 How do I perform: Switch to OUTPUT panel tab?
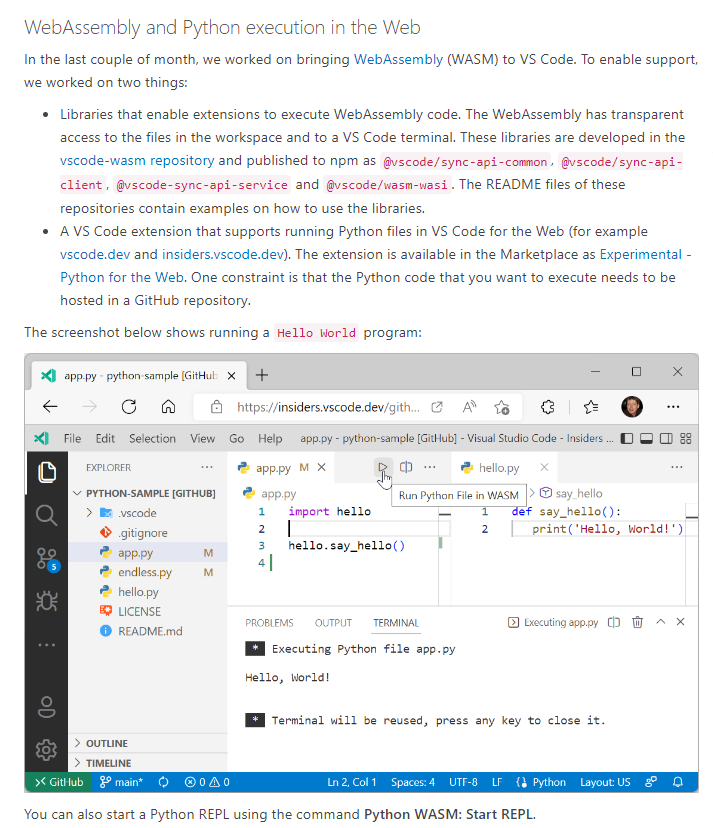pyautogui.click(x=333, y=623)
